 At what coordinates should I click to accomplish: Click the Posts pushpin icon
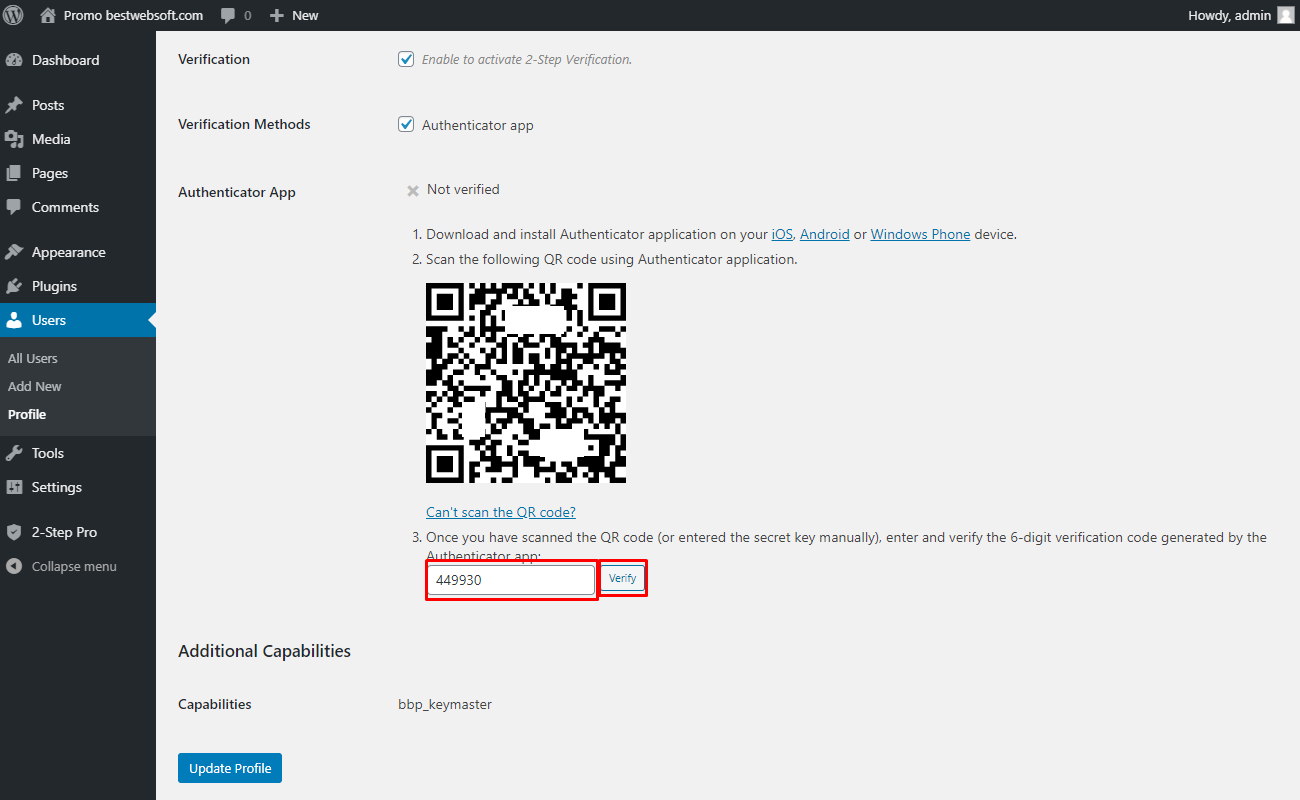(14, 105)
